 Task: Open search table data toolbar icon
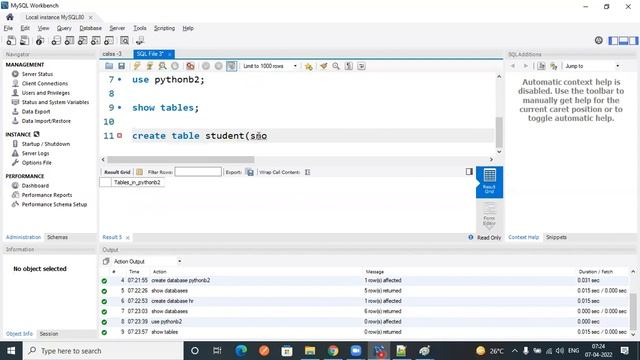point(124,40)
